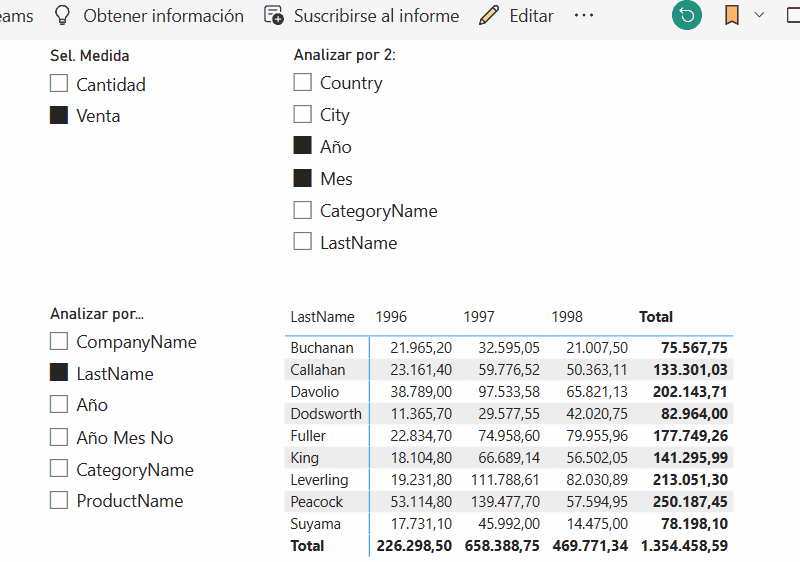Click Callahan 1997 value 59.776,52
The image size is (800, 562).
(509, 370)
